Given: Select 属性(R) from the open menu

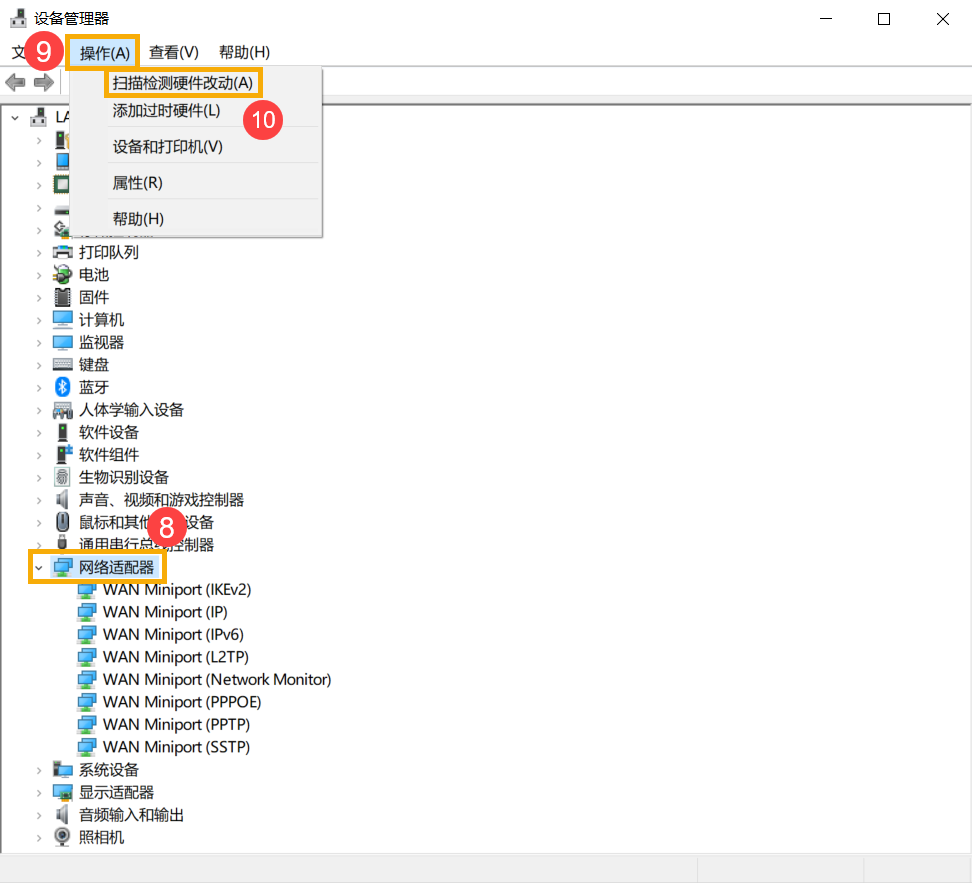Looking at the screenshot, I should [137, 182].
